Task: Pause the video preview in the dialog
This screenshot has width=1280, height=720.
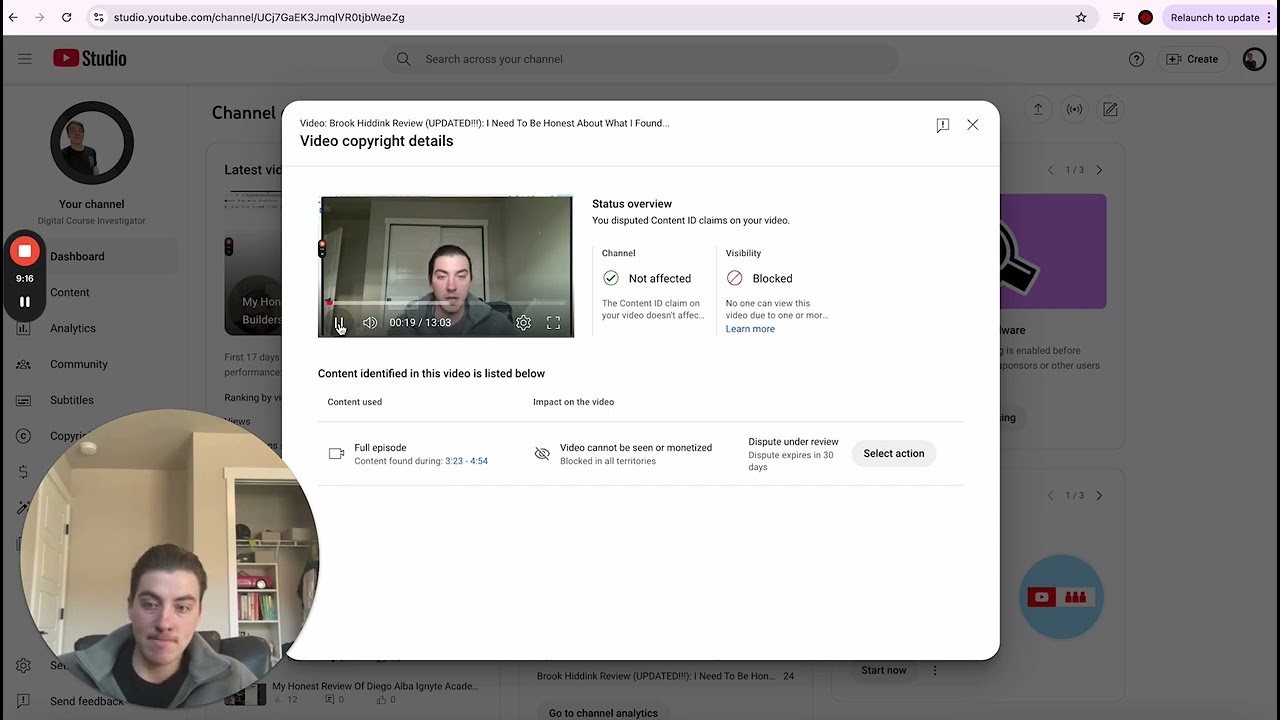Action: click(x=340, y=323)
